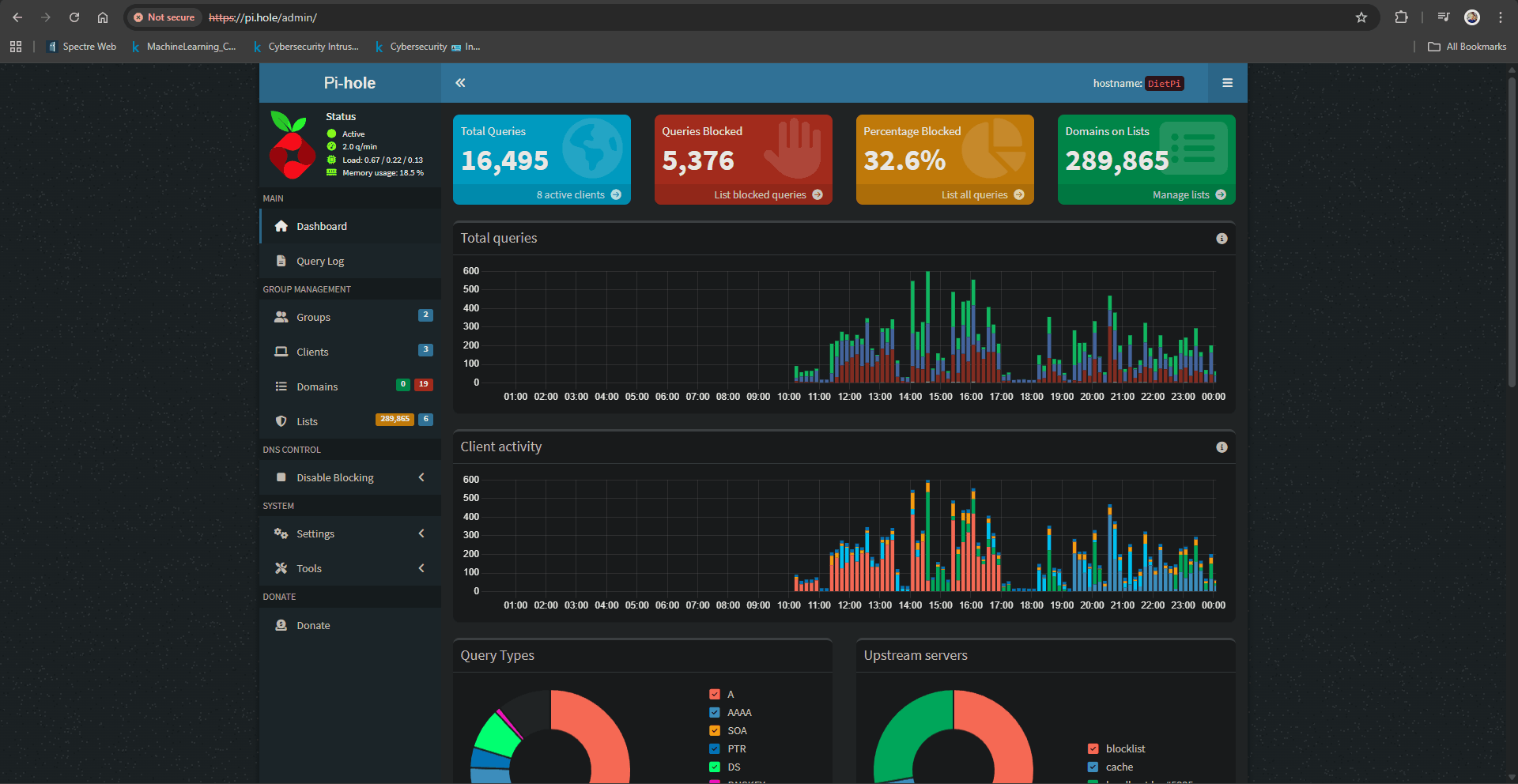Click the Groups people icon
Viewport: 1518px width, 784px height.
coord(281,316)
